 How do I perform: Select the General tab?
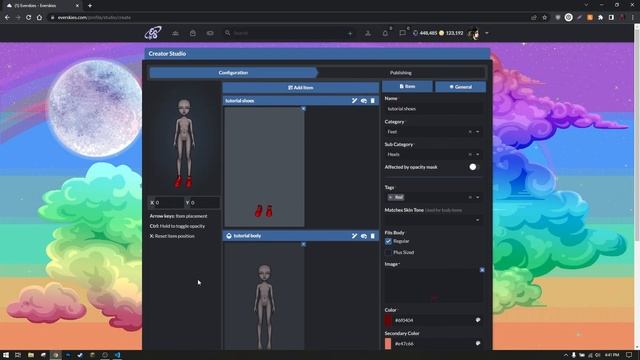click(x=460, y=87)
